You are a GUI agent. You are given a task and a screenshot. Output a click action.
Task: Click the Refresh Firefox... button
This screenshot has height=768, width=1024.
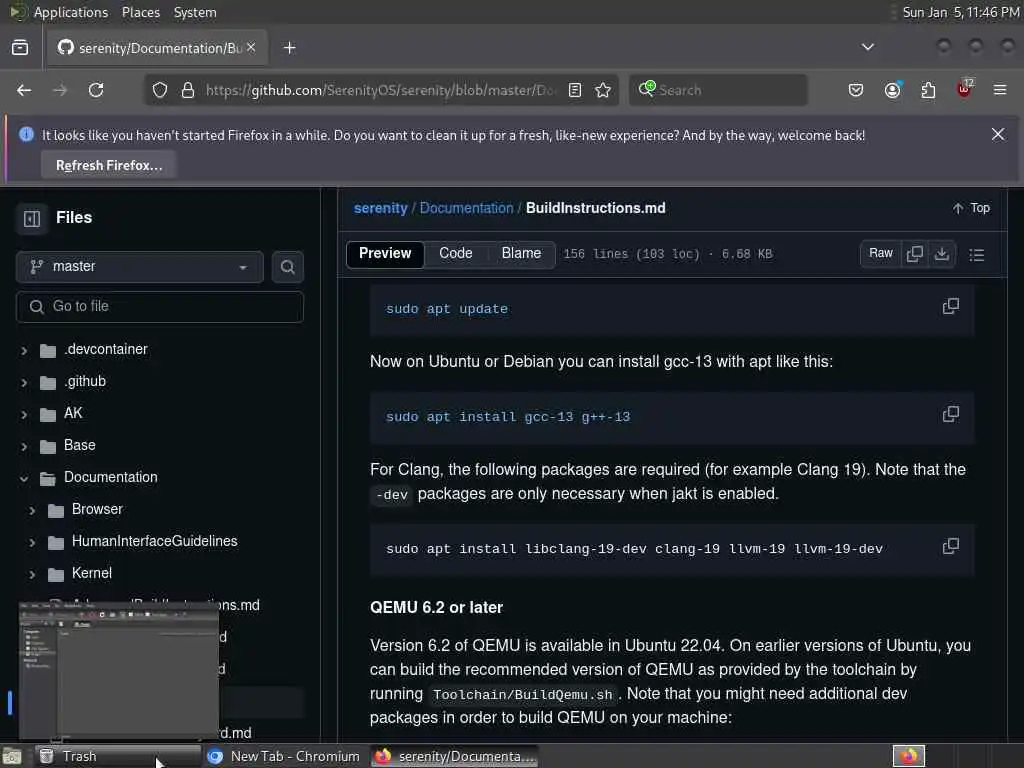click(x=108, y=165)
